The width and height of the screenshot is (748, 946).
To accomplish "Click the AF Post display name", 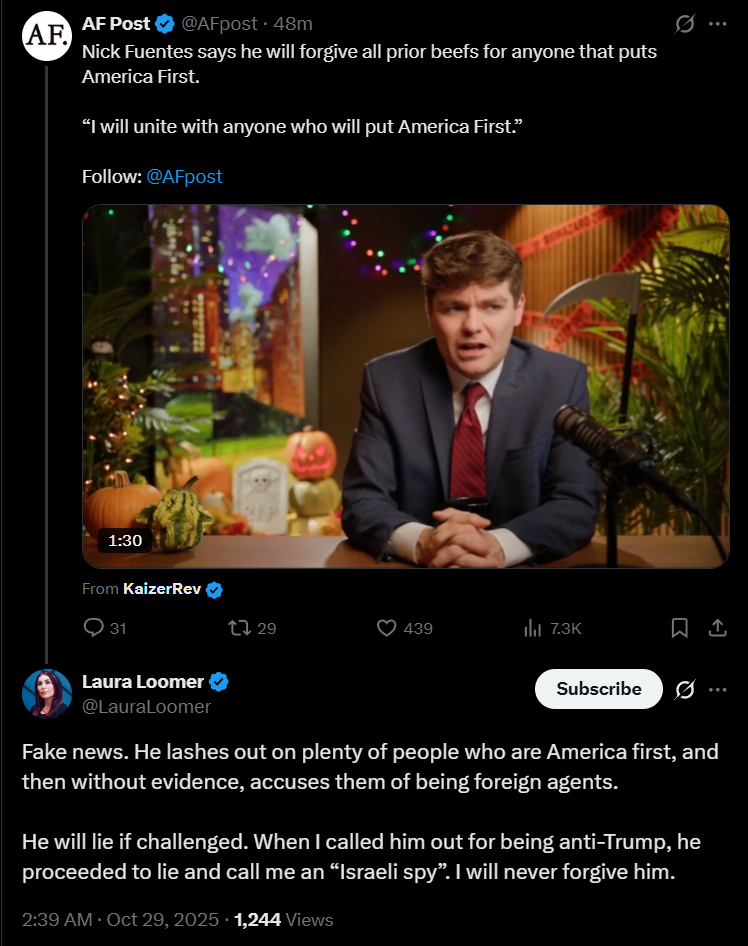I will pos(116,24).
